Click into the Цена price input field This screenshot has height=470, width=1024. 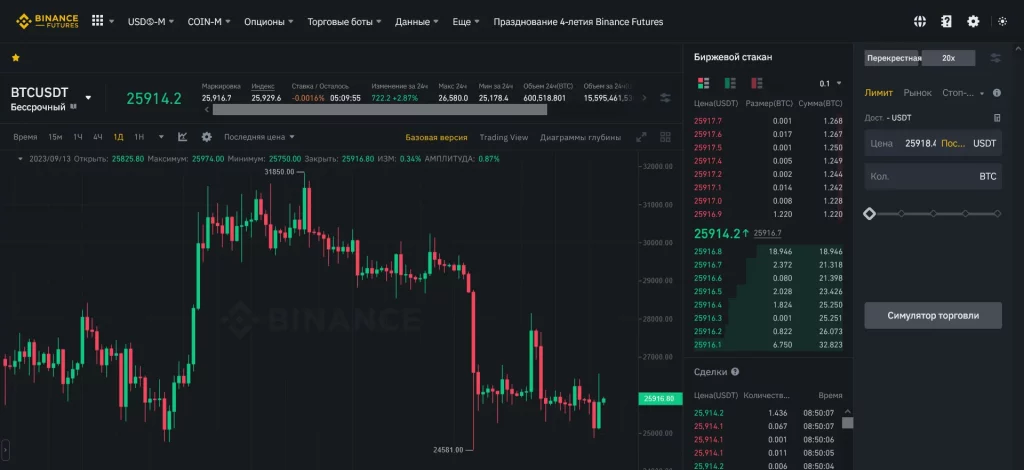(x=933, y=143)
